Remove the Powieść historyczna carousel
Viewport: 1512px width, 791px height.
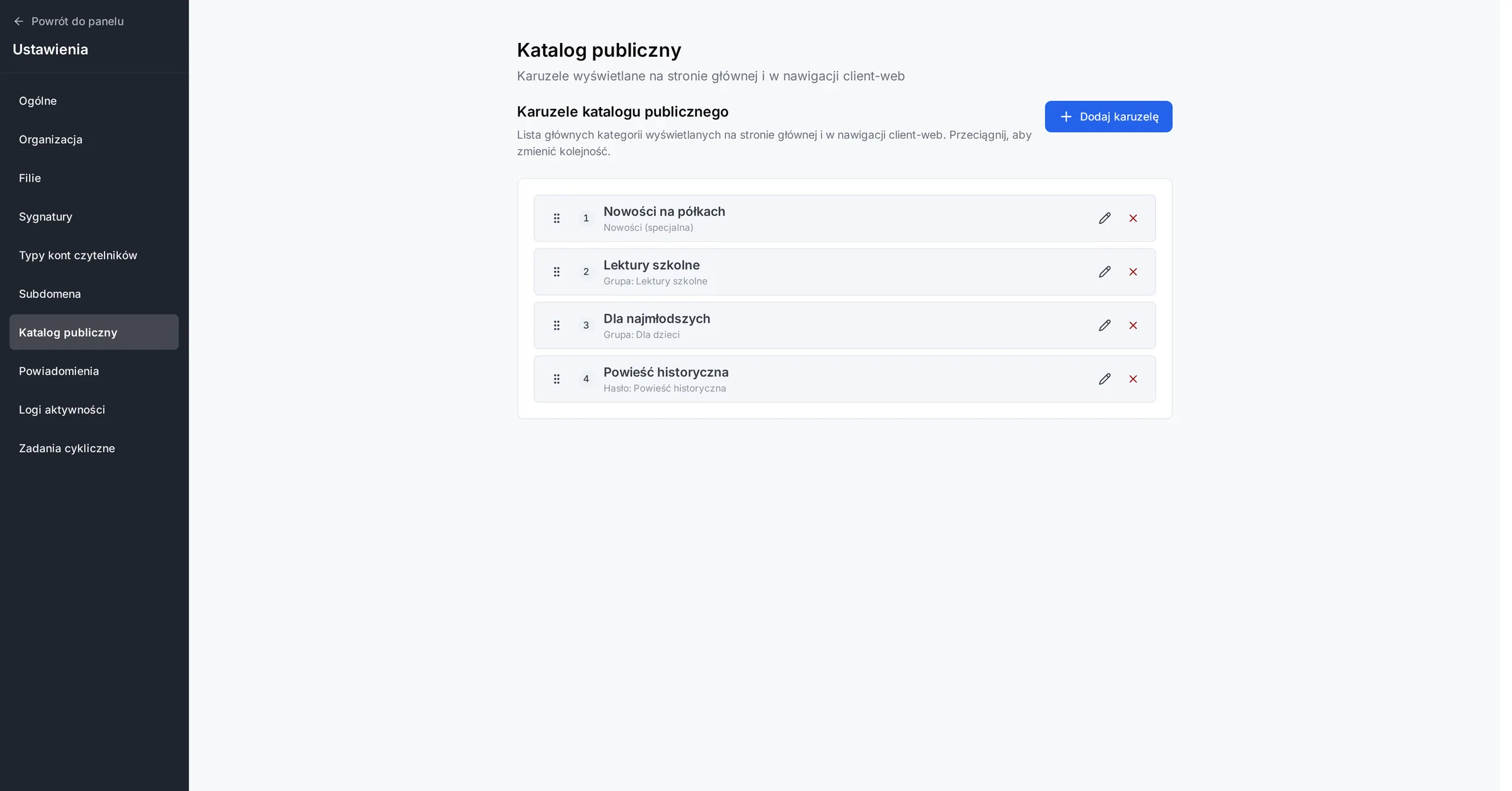tap(1133, 379)
